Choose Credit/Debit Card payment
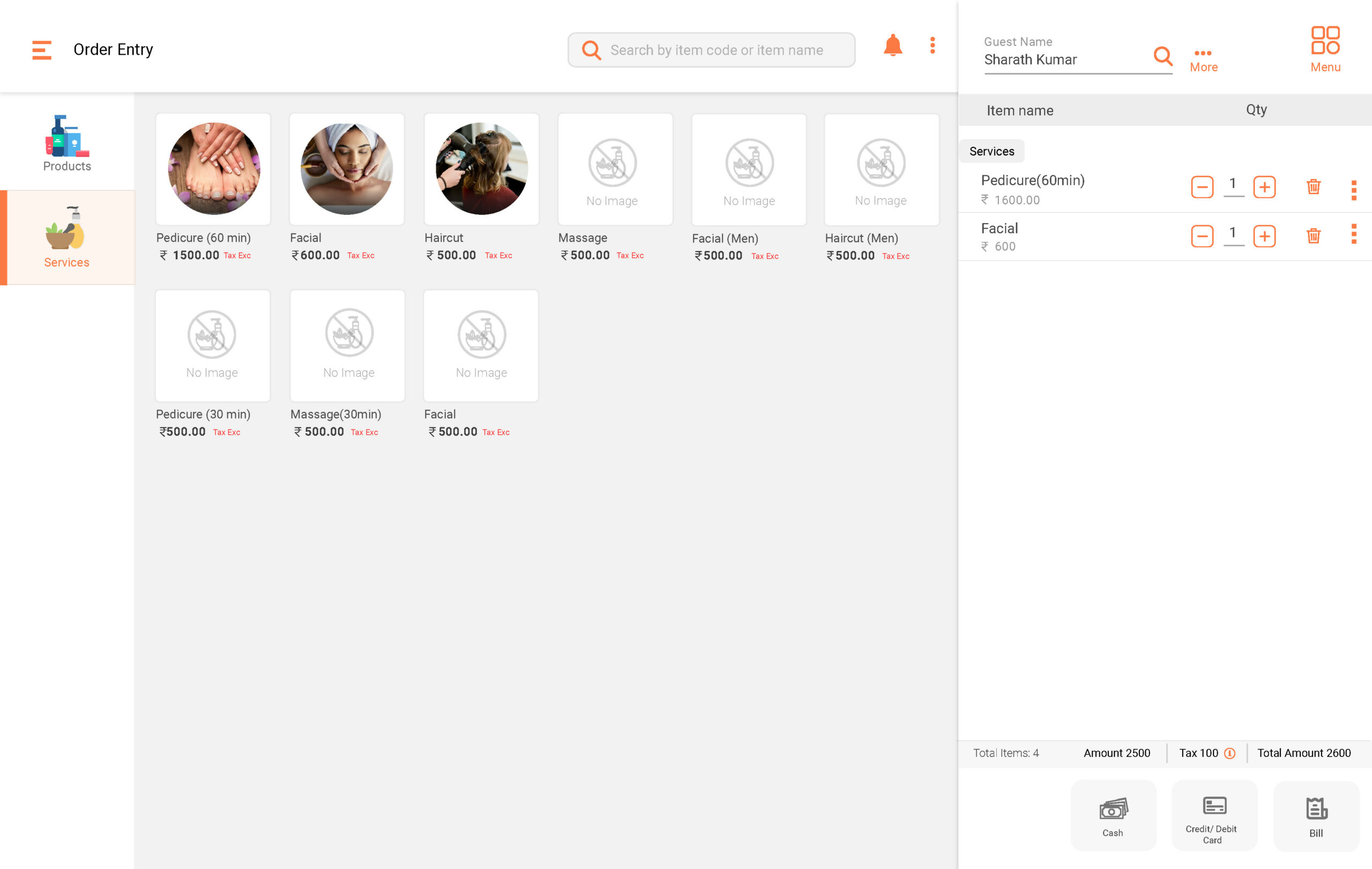Screen dimensions: 1372x869 coord(1213,815)
